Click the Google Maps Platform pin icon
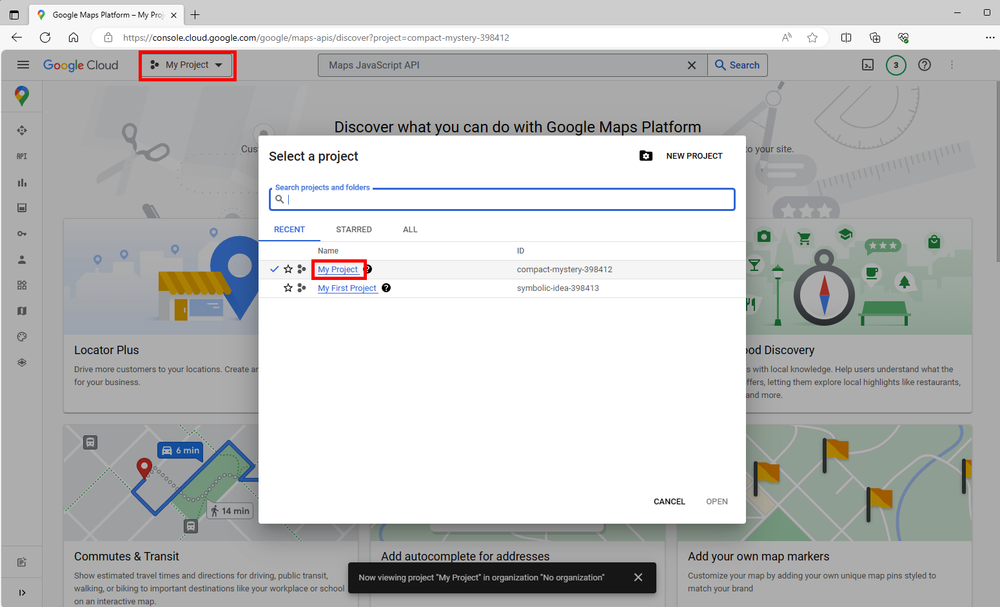This screenshot has height=607, width=1000. (22, 96)
